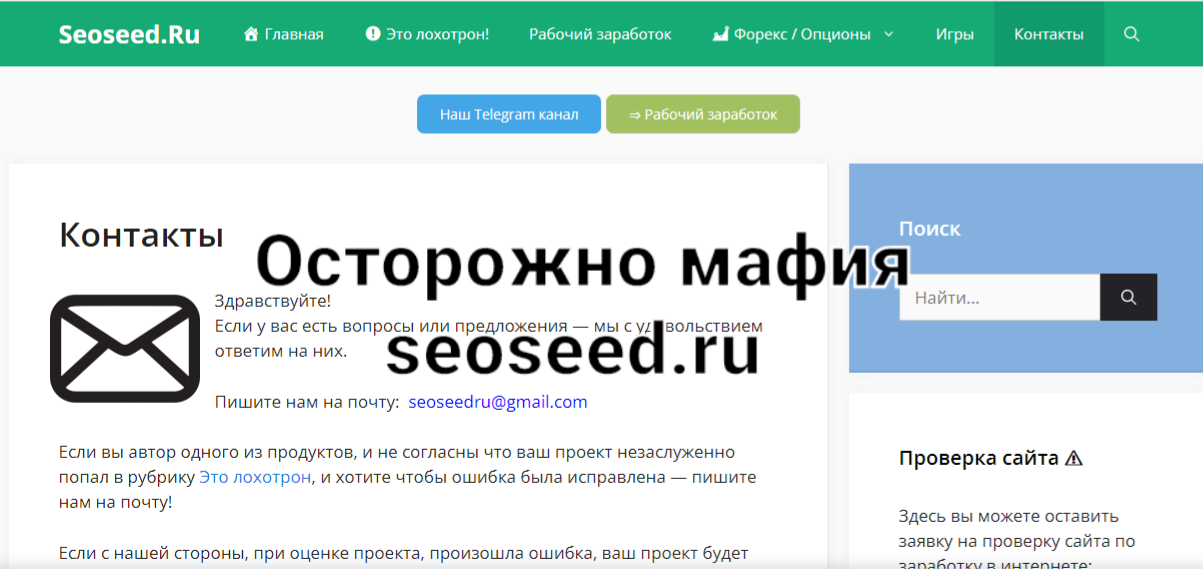Screen dimensions: 1203x573
Task: Click the green ⇒ Рабочий заработок button
Action: (x=703, y=114)
